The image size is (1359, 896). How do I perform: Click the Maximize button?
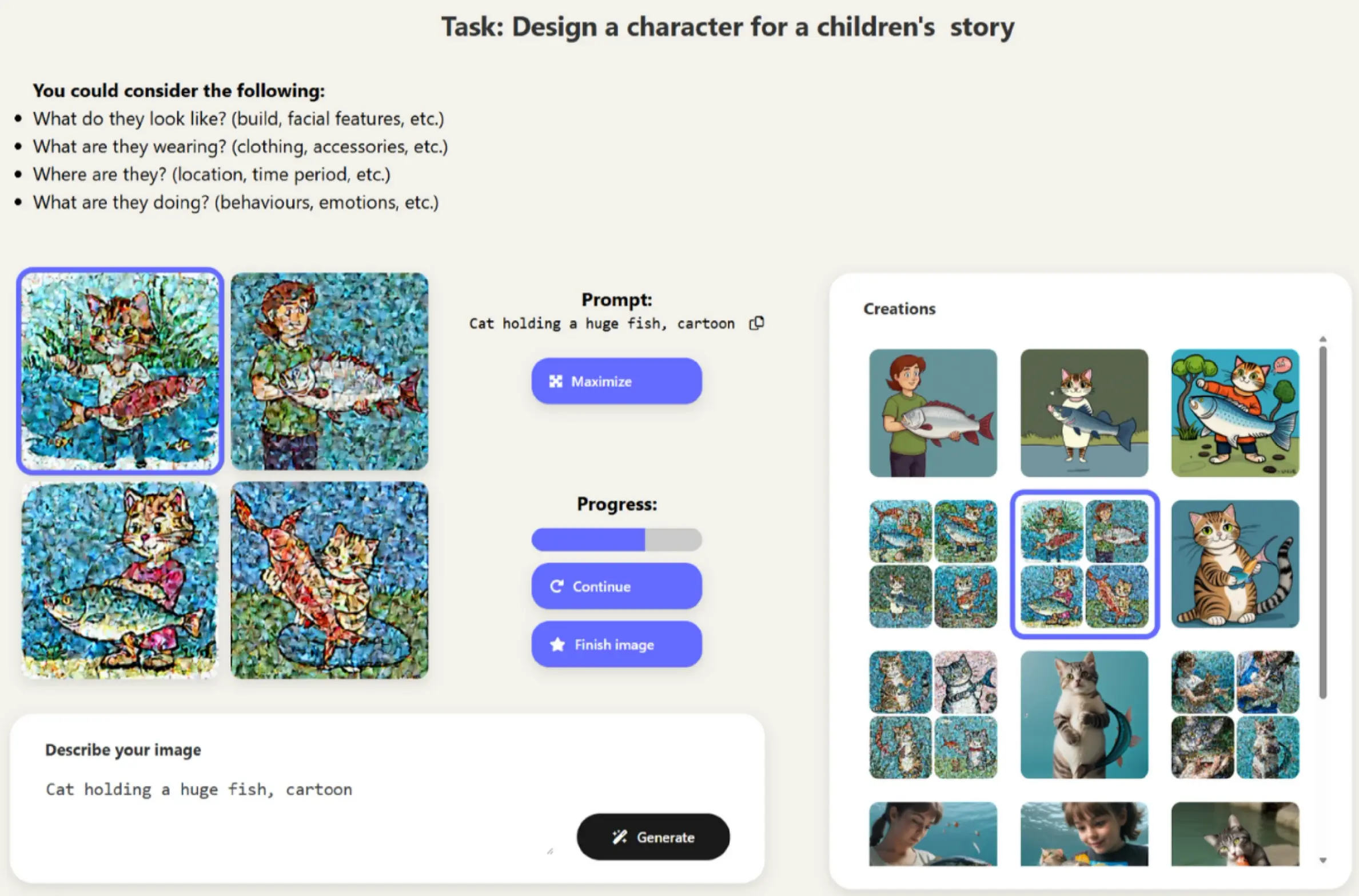pyautogui.click(x=616, y=381)
